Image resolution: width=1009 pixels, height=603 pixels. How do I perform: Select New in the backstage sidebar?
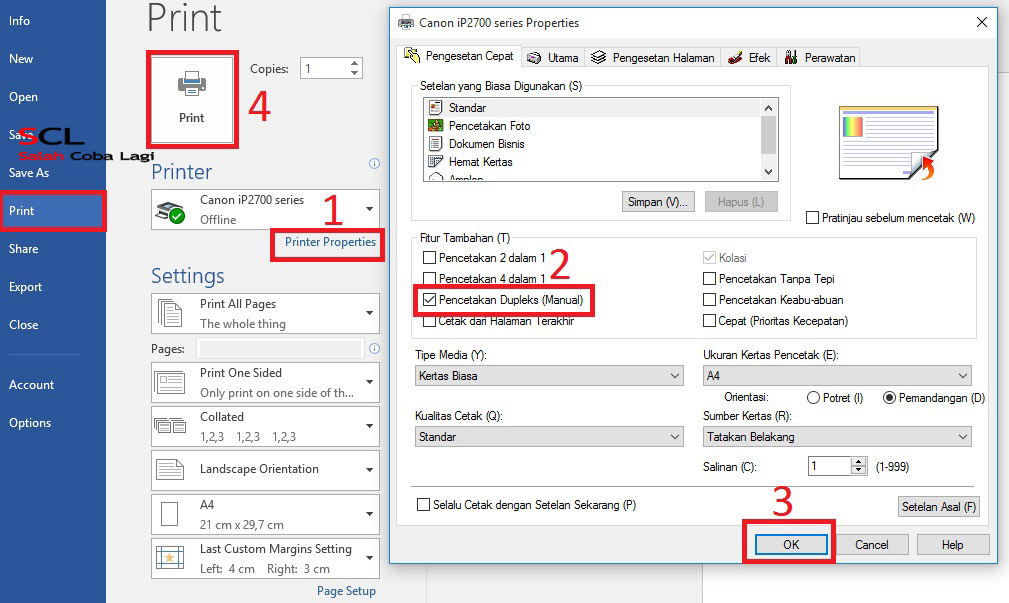pos(21,59)
